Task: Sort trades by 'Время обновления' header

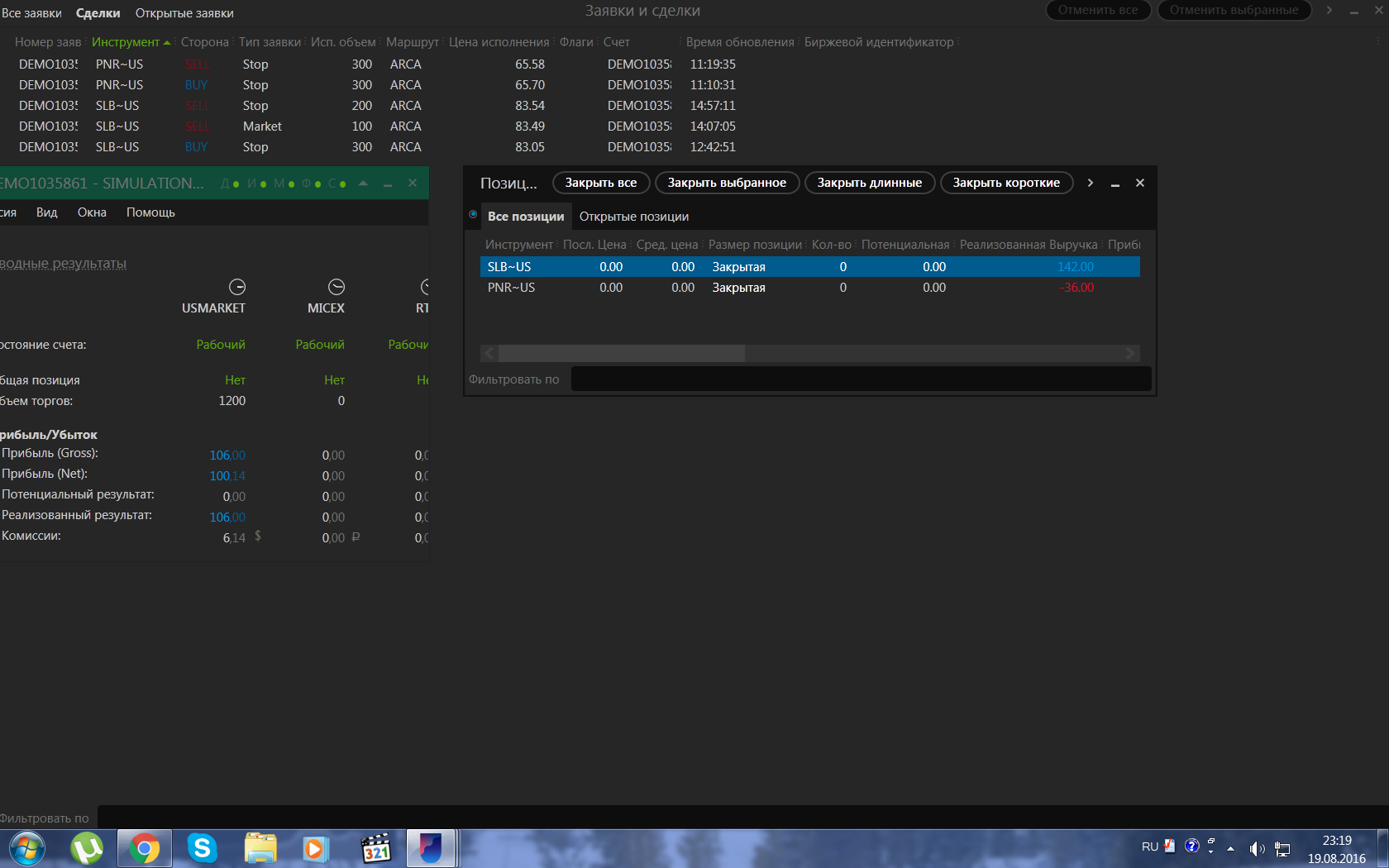Action: click(740, 42)
